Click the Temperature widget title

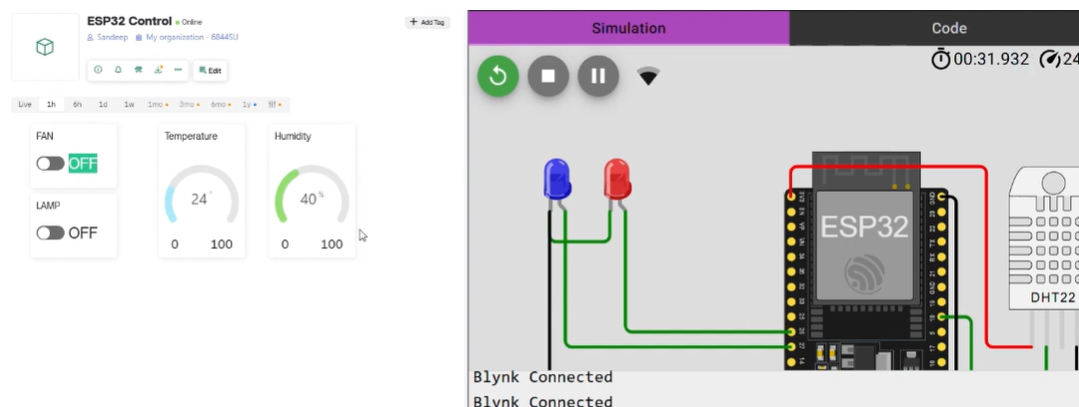[x=191, y=136]
